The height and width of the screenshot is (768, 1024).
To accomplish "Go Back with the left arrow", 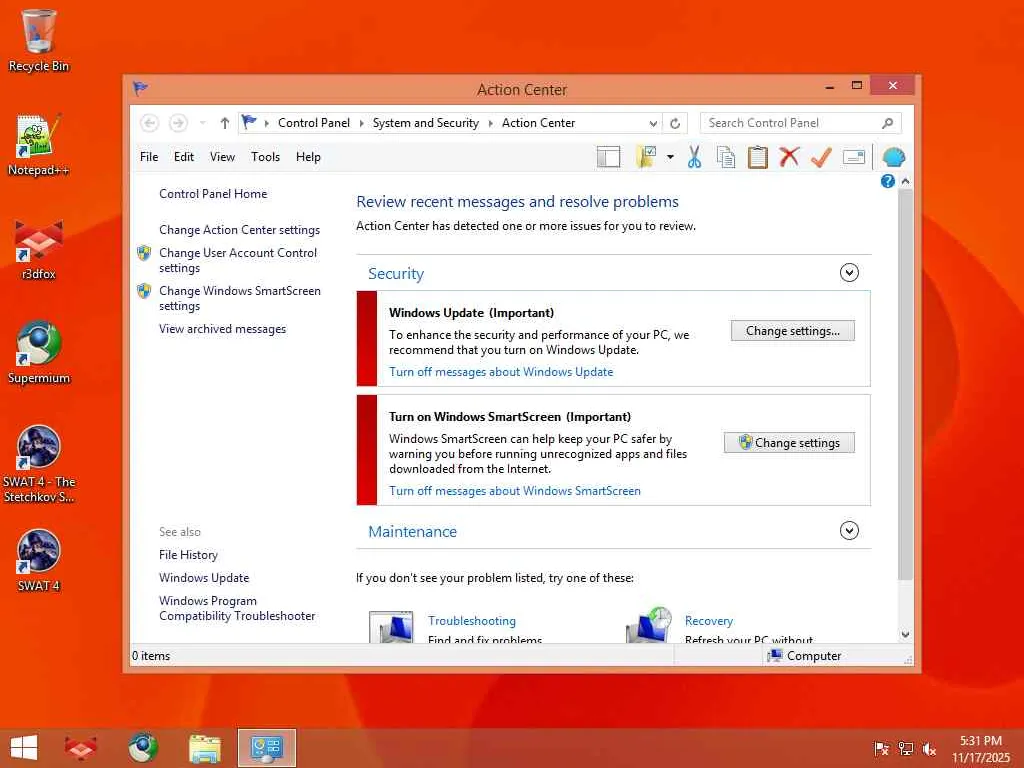I will click(150, 123).
